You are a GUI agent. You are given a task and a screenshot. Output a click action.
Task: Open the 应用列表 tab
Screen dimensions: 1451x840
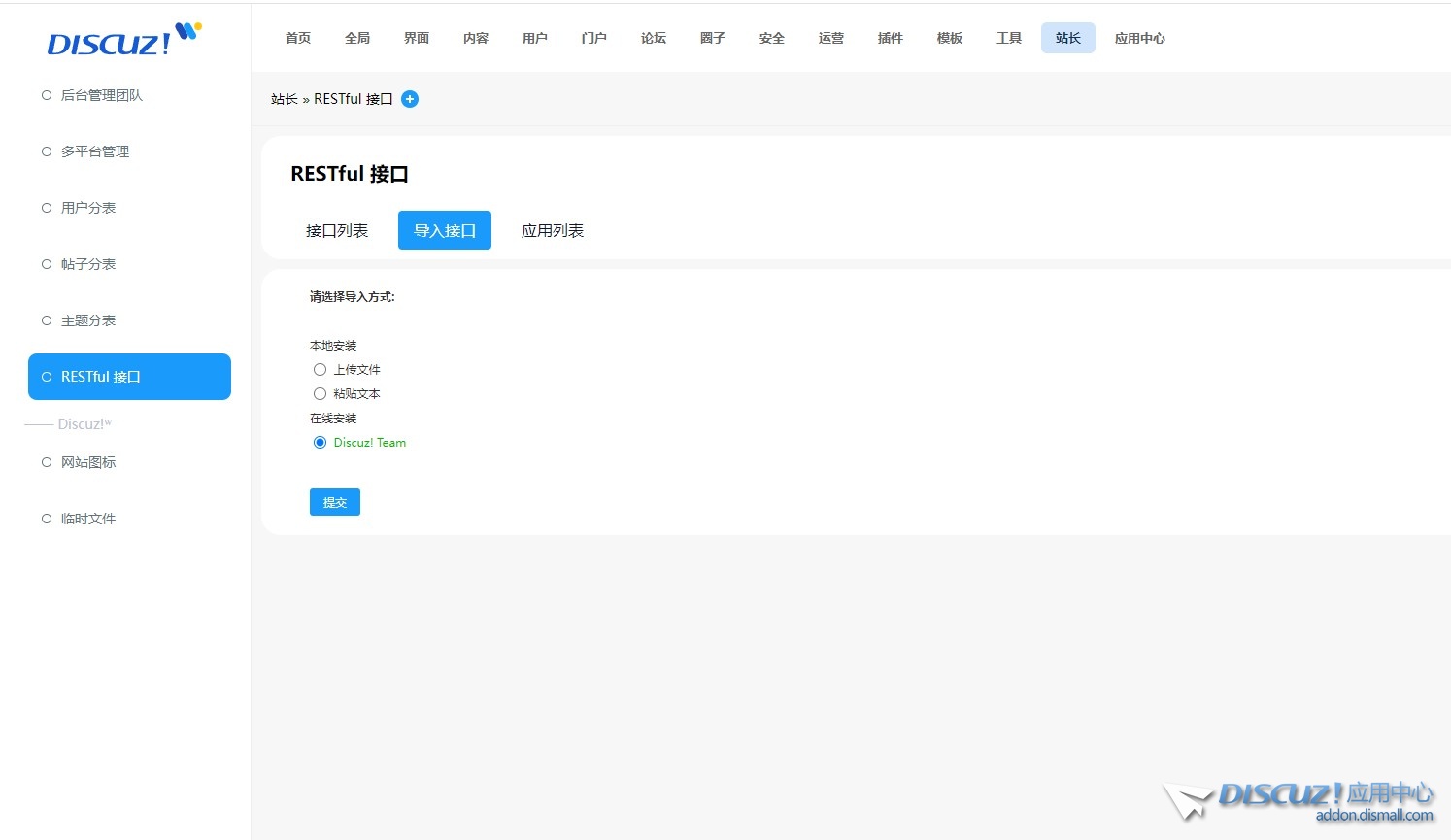click(x=553, y=231)
